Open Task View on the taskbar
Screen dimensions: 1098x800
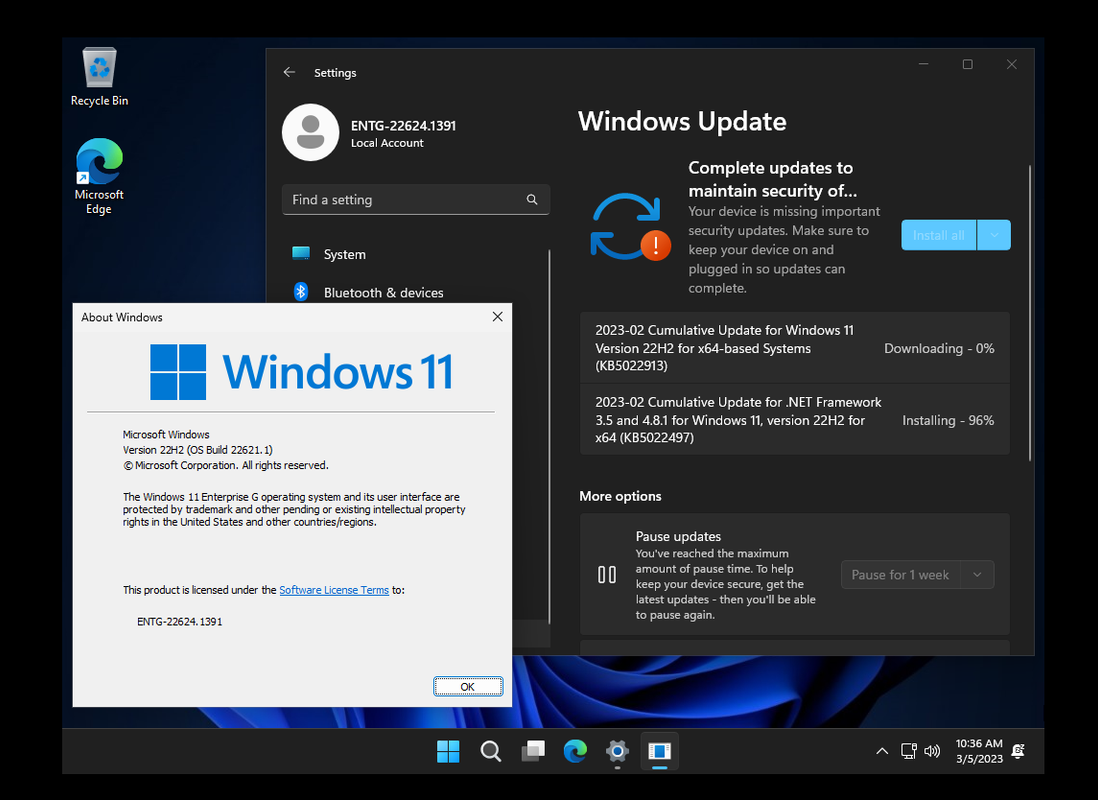(533, 752)
